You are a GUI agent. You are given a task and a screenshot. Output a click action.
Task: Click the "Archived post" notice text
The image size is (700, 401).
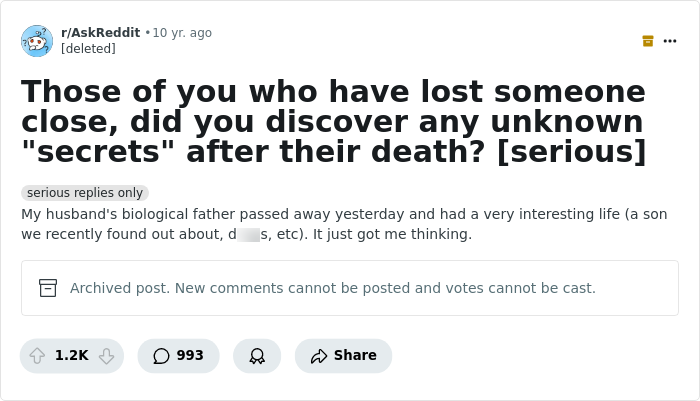point(332,288)
